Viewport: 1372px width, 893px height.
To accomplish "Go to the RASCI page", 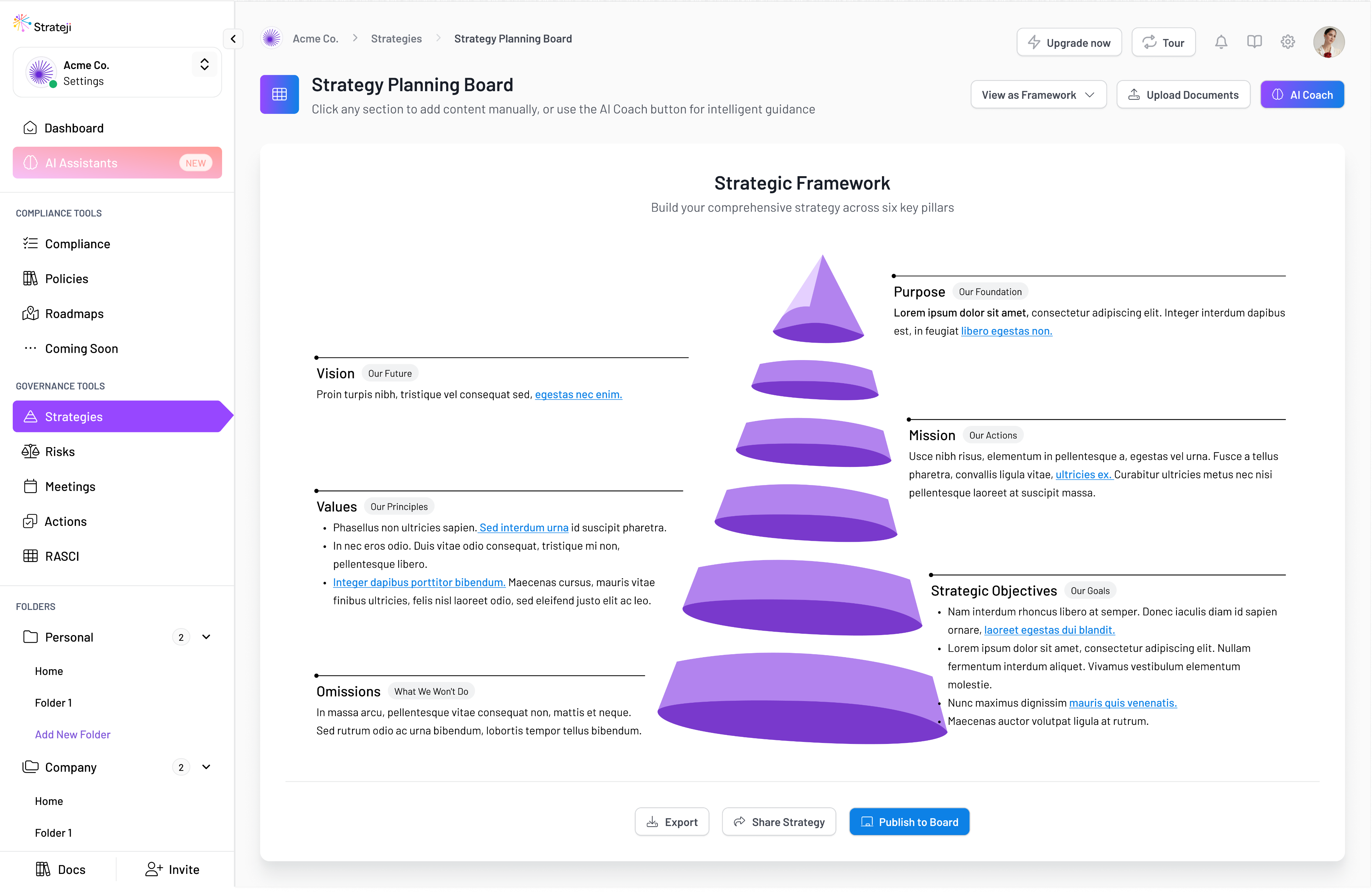I will click(x=62, y=556).
